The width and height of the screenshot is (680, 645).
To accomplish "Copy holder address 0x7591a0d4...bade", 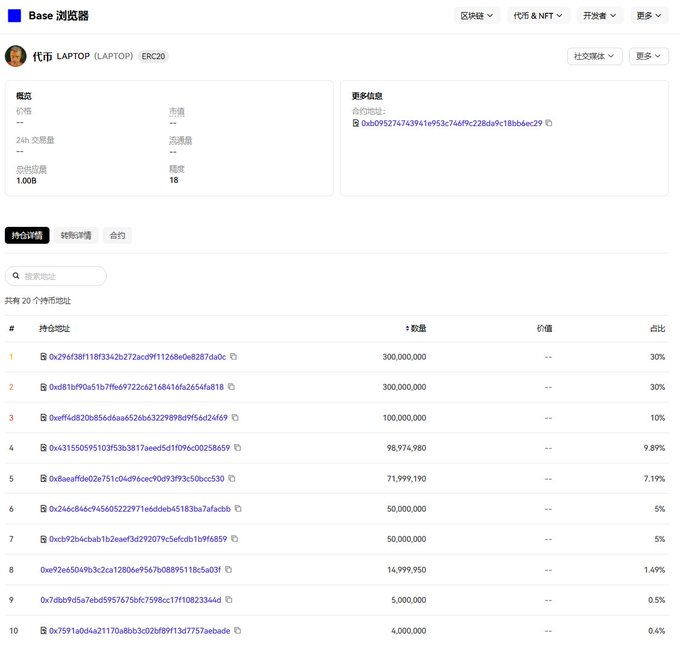I will tap(238, 630).
